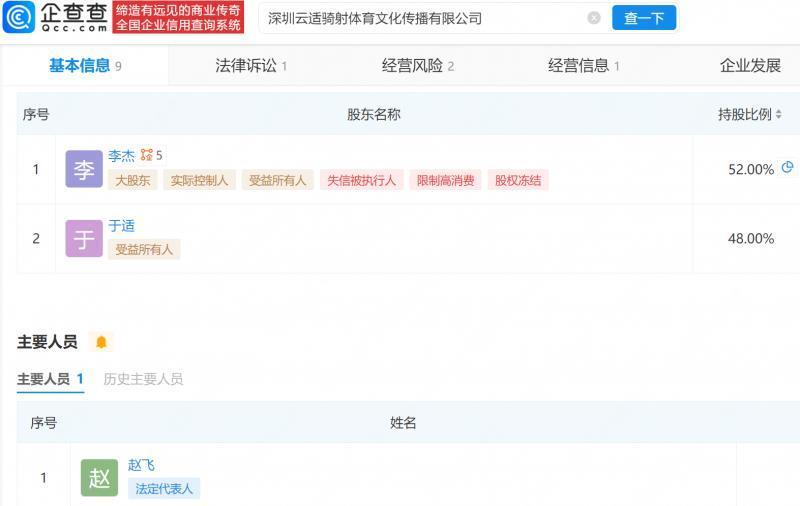Screen dimensions: 800x506
Task: Sort by 持股比例 using the sort arrows
Action: click(779, 115)
